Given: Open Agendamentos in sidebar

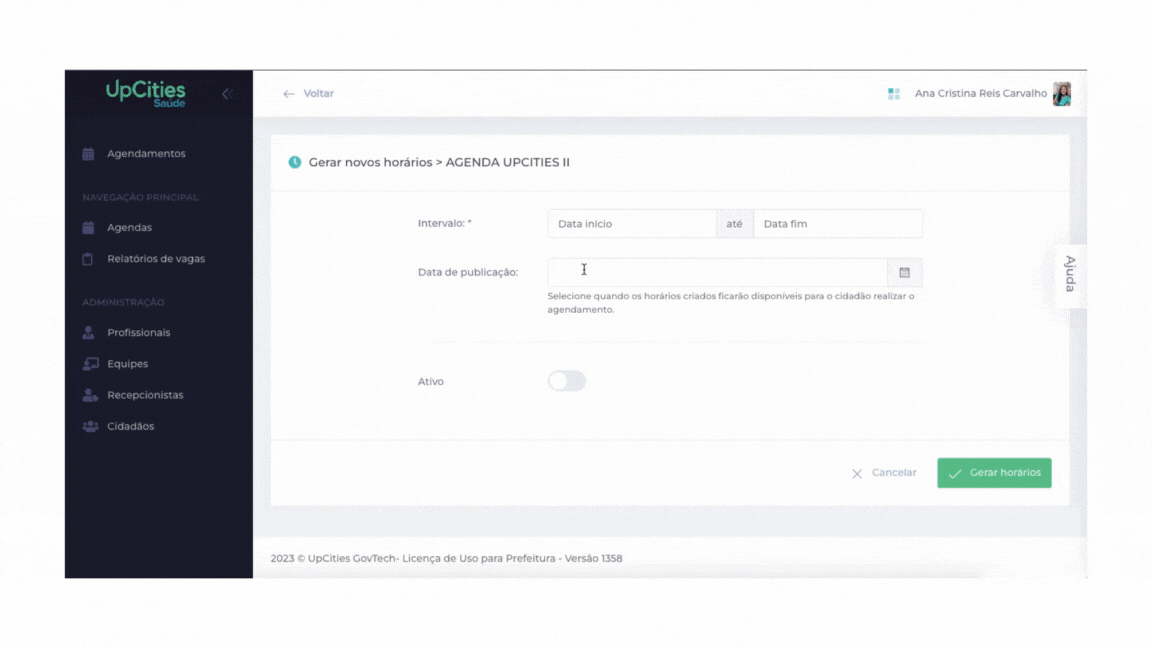Looking at the screenshot, I should coord(146,154).
